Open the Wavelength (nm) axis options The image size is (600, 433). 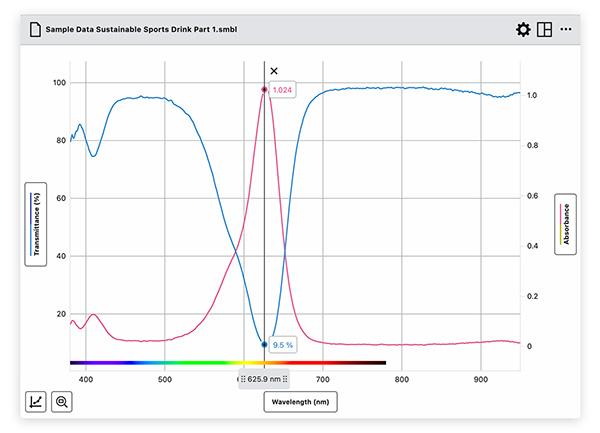click(x=300, y=402)
